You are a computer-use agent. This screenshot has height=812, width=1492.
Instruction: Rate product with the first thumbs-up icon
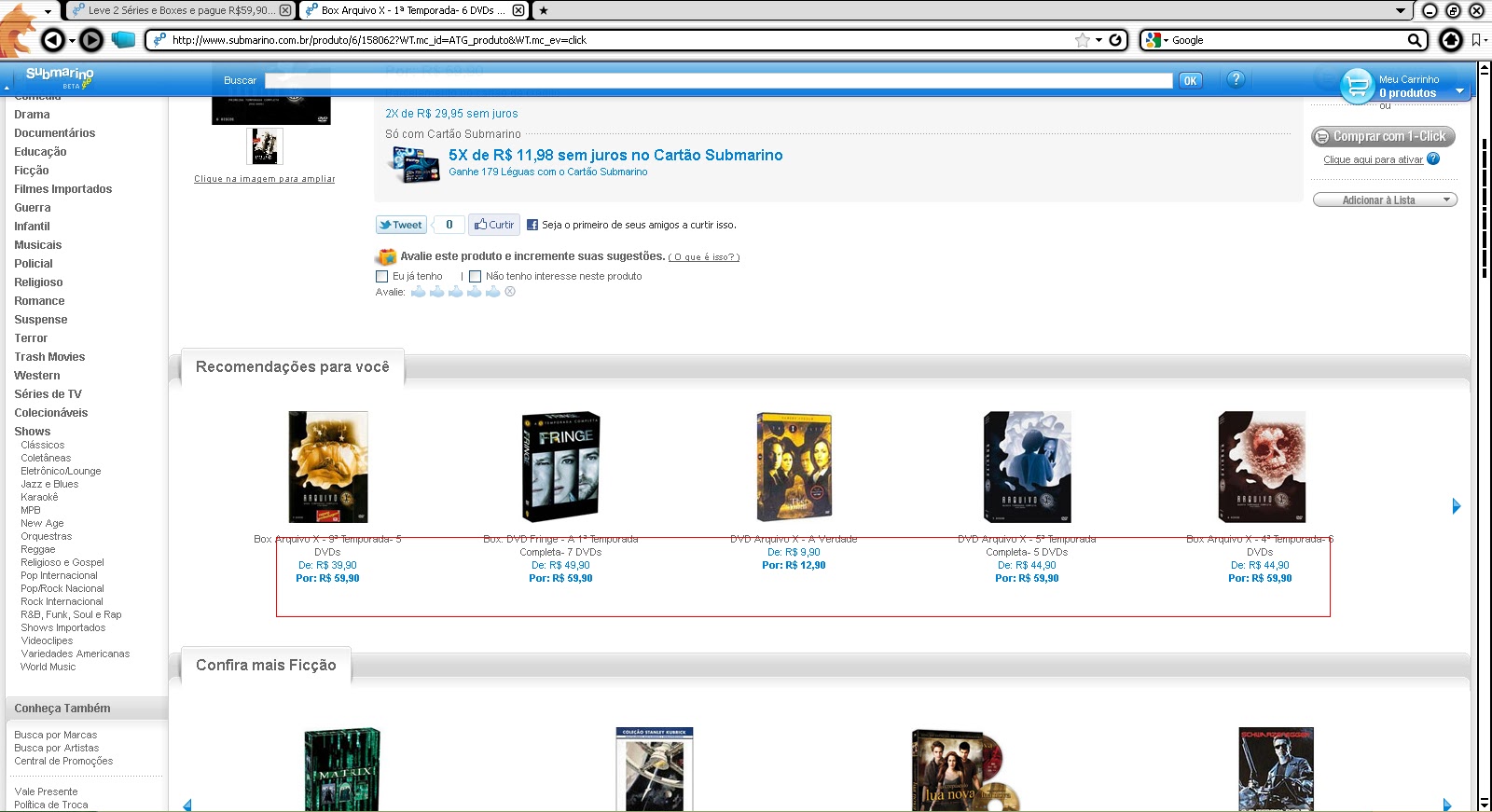[x=419, y=292]
